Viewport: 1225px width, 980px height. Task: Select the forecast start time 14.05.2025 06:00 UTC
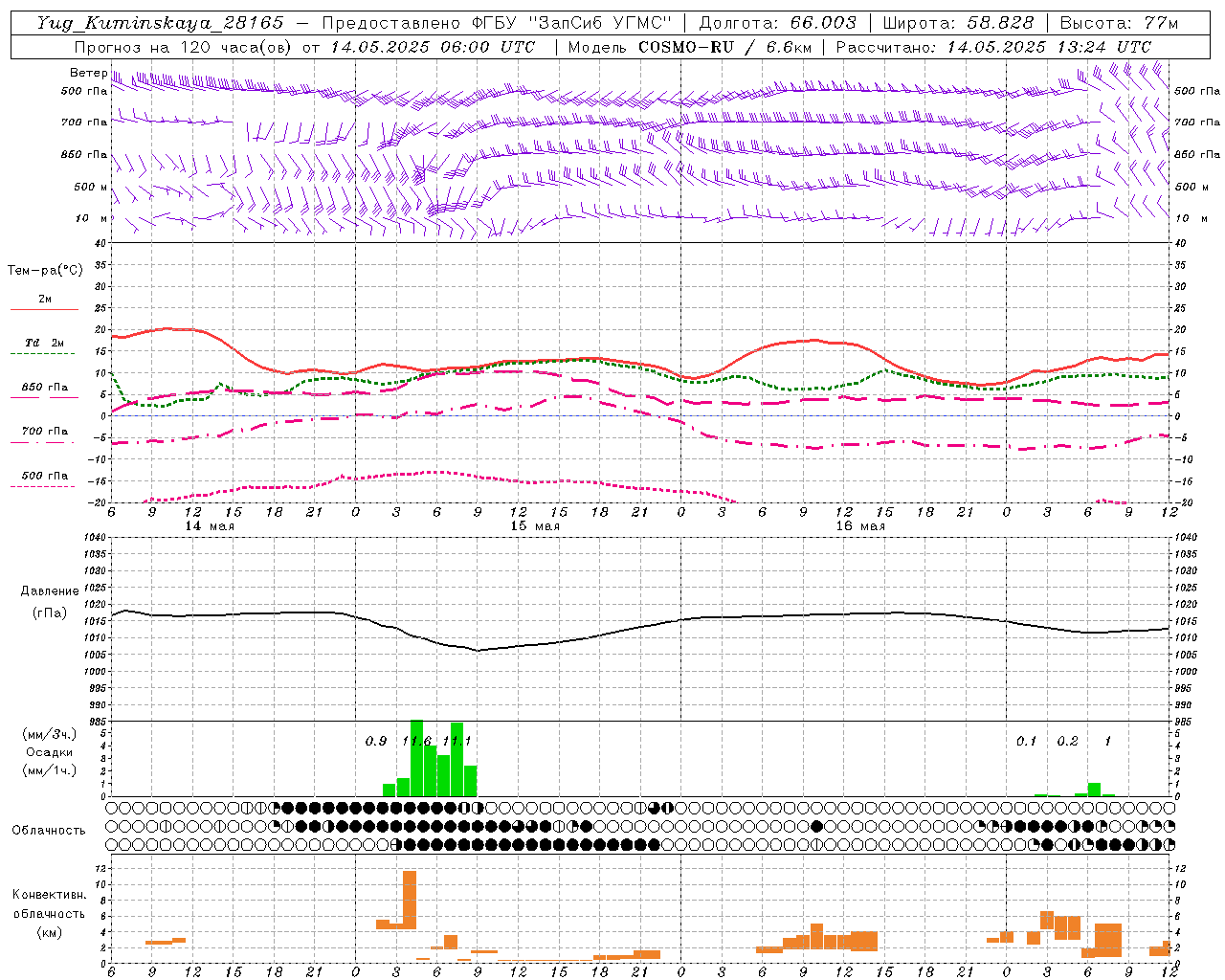[433, 47]
